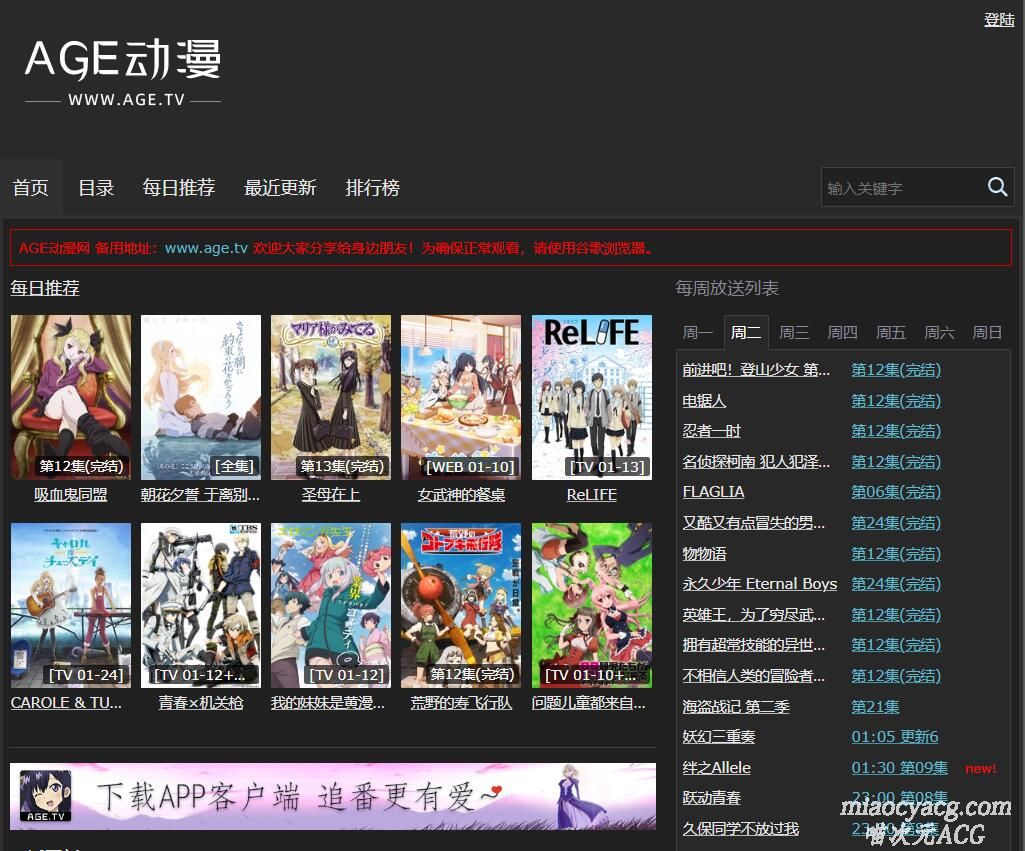
Task: Open the 女武神的餐桌 cover thumbnail
Action: click(x=461, y=397)
